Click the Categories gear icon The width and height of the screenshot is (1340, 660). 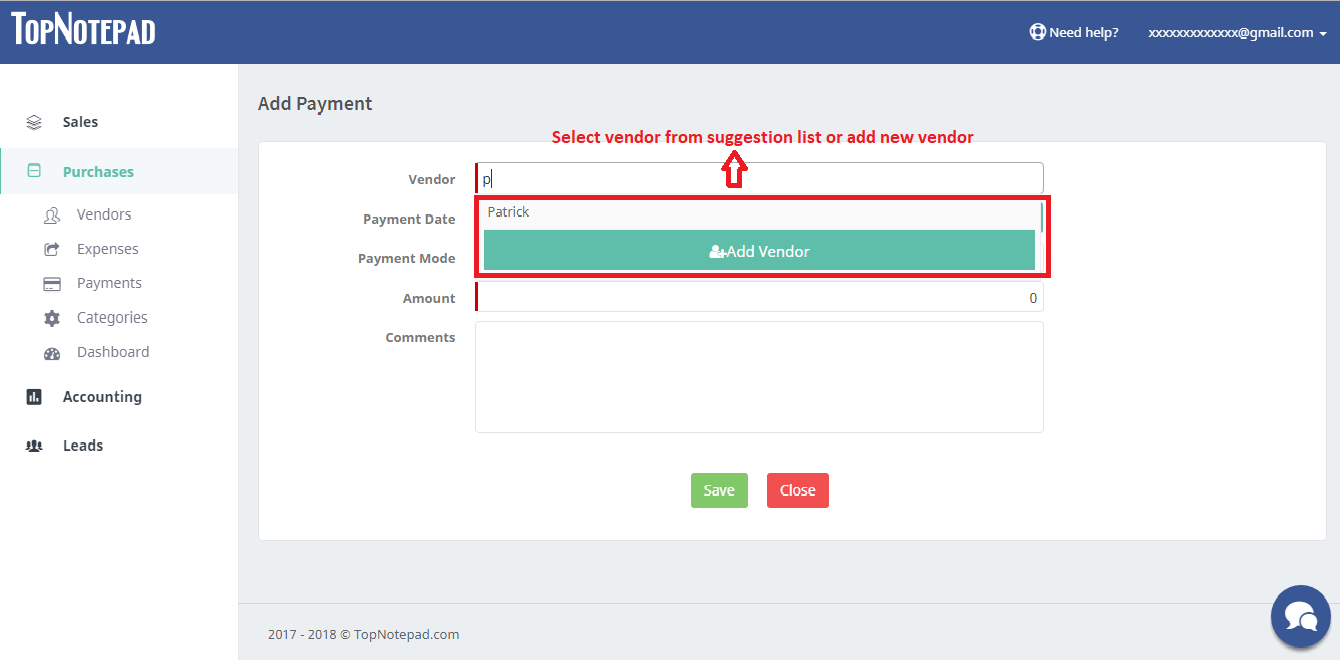(x=52, y=318)
